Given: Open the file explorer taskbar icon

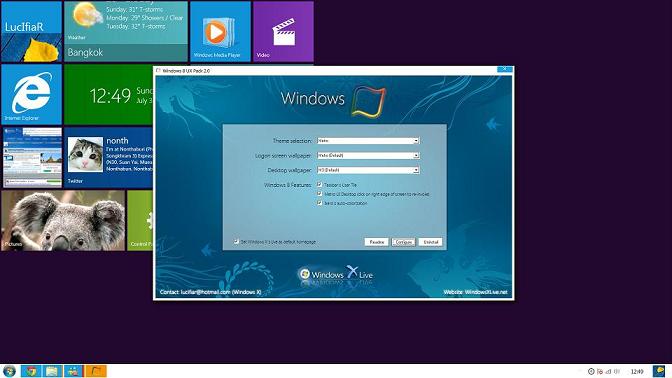Looking at the screenshot, I should pos(52,371).
